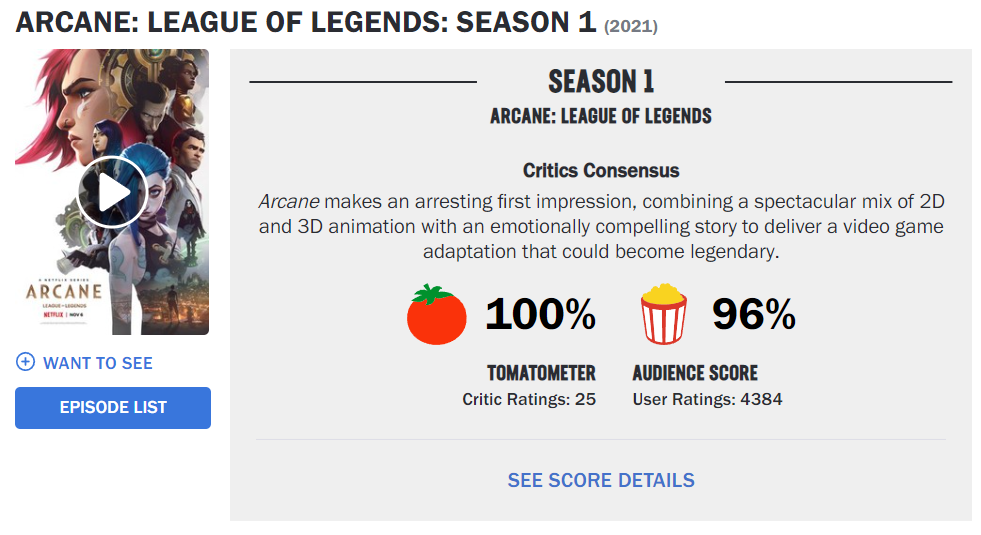This screenshot has width=981, height=535.
Task: Click the popcorn bucket audience icon
Action: 665,314
